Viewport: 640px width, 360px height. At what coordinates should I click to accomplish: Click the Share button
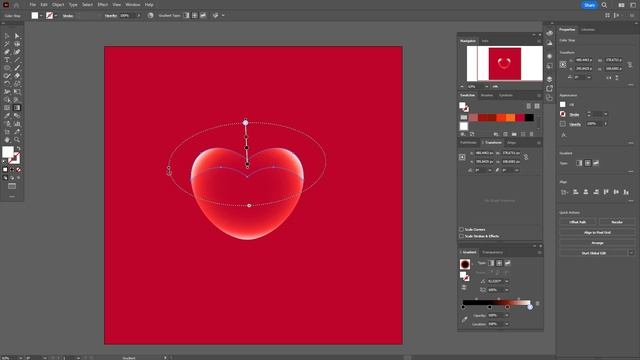point(589,5)
